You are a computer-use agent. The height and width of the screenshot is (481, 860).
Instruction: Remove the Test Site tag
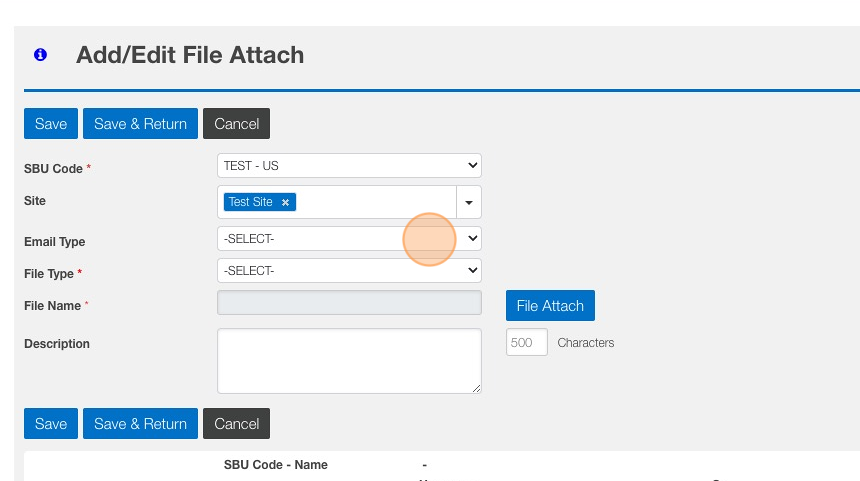(x=285, y=202)
